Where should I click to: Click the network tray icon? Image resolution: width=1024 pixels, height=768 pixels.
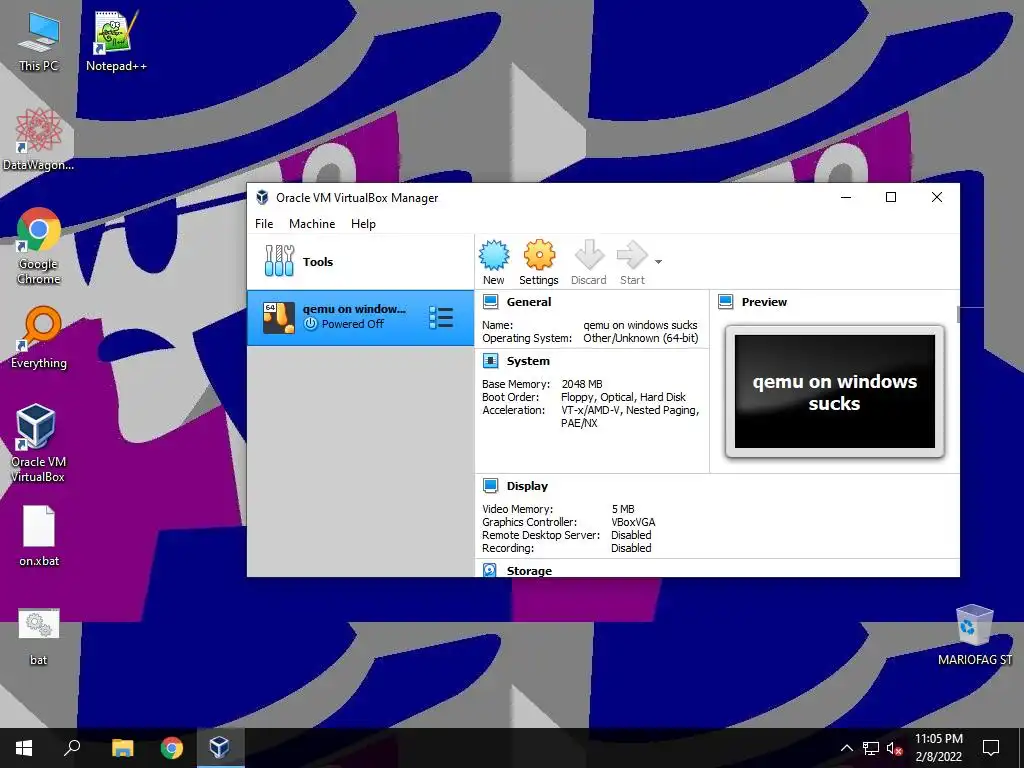[871, 748]
